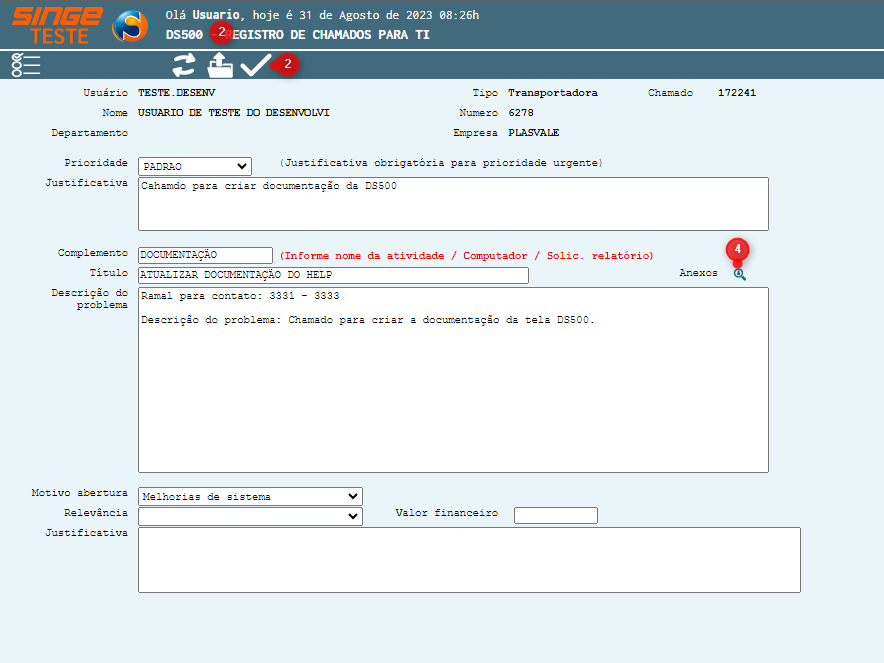Screen dimensions: 884x663
Task: Expand the Prioridade dropdown showing PADRAO
Action: [x=195, y=166]
